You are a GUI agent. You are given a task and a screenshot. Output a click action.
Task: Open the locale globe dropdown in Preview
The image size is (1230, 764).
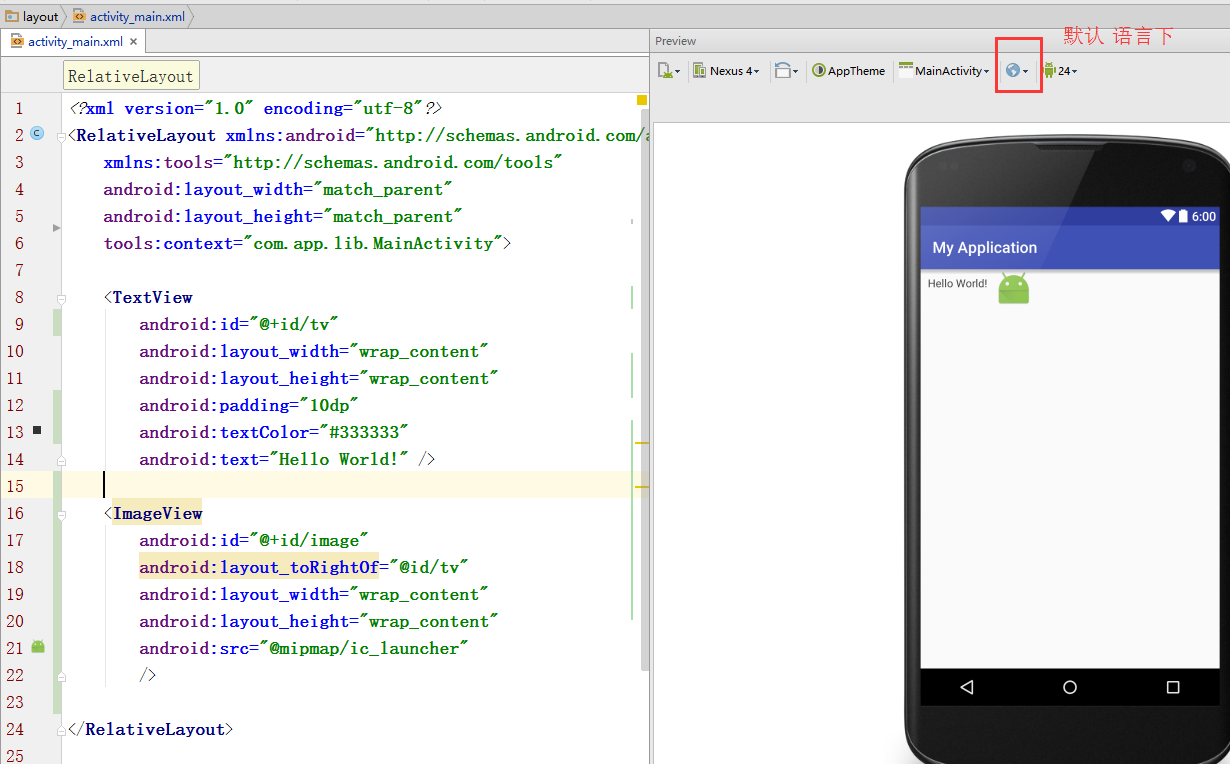1017,71
